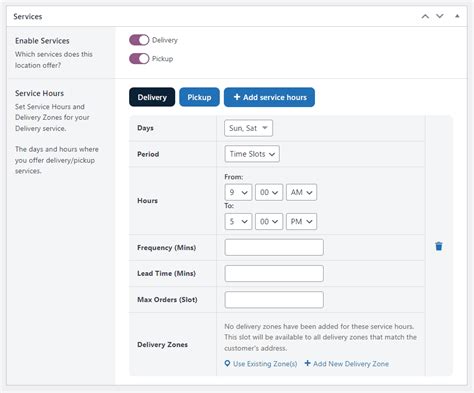Focus the Lead Time (Mins) input field
The height and width of the screenshot is (393, 474).
coord(274,273)
